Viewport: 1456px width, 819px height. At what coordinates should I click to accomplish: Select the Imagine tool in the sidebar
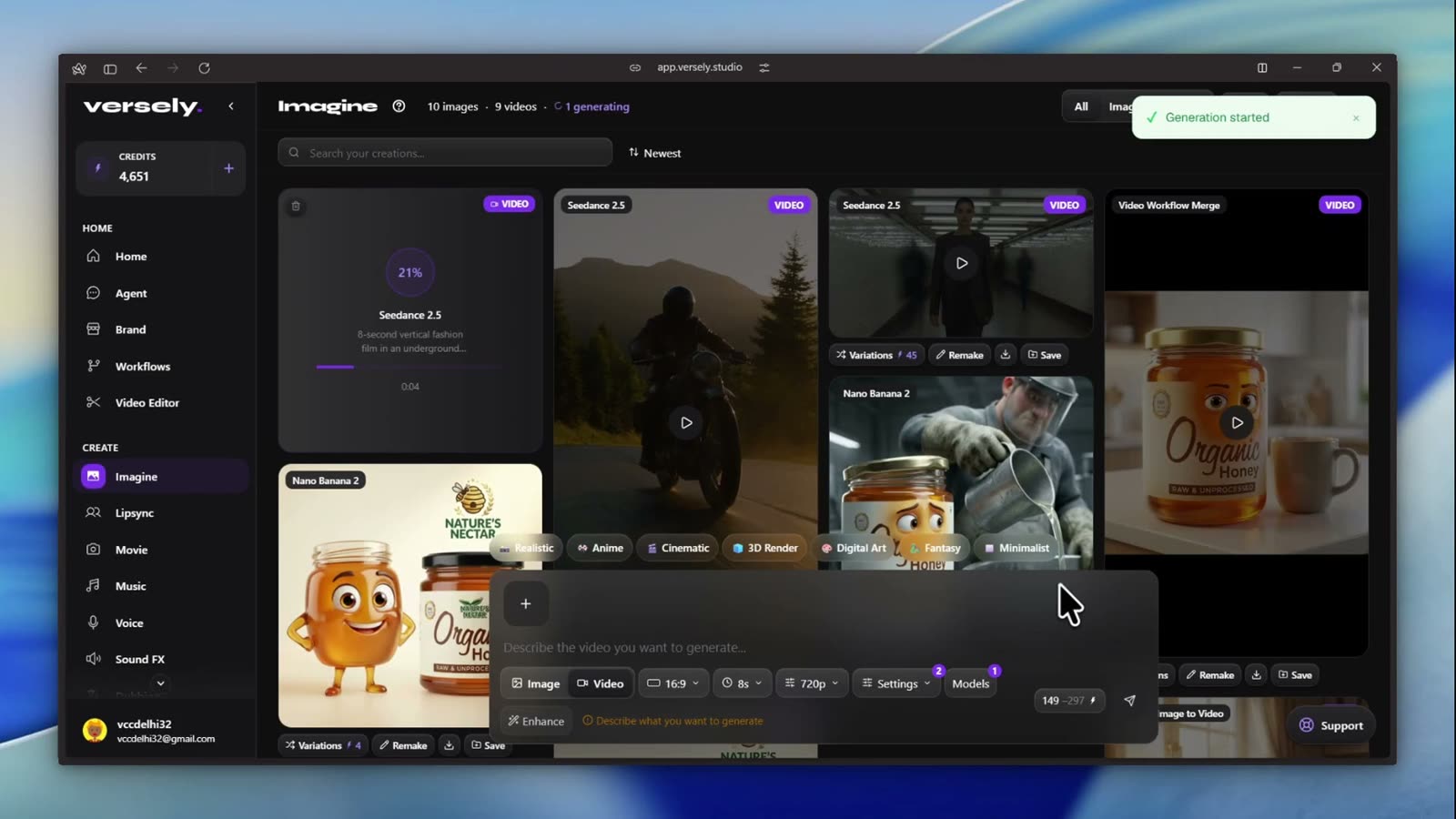coord(160,476)
